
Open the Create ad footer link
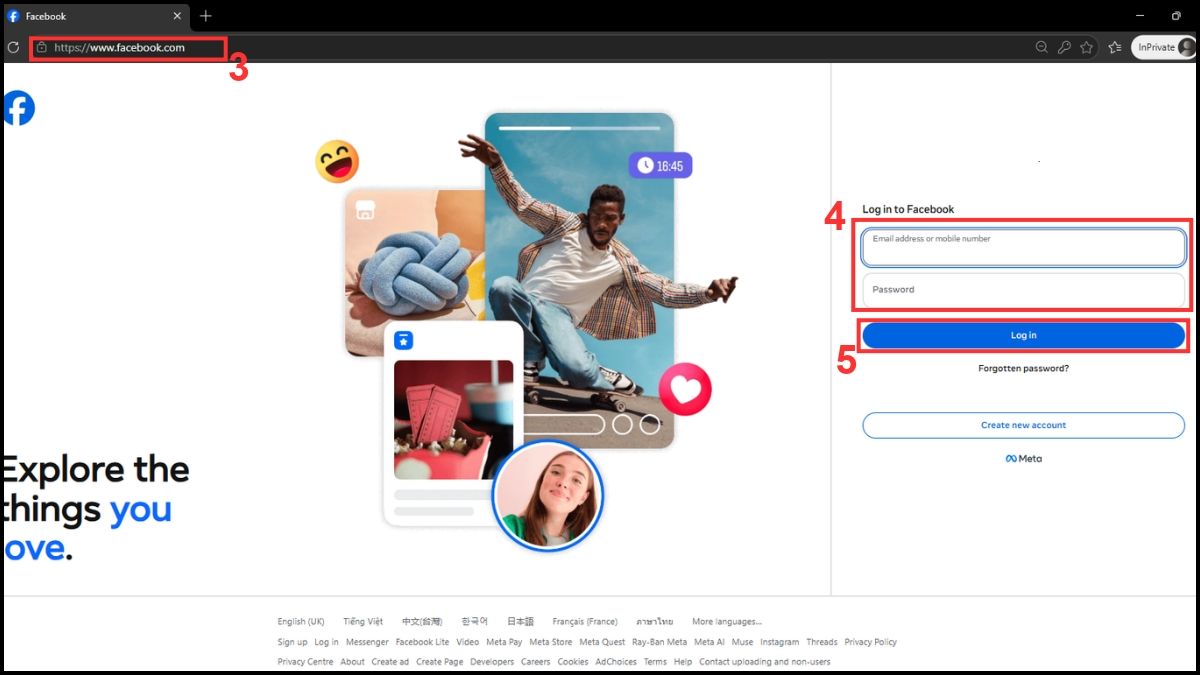(x=390, y=662)
